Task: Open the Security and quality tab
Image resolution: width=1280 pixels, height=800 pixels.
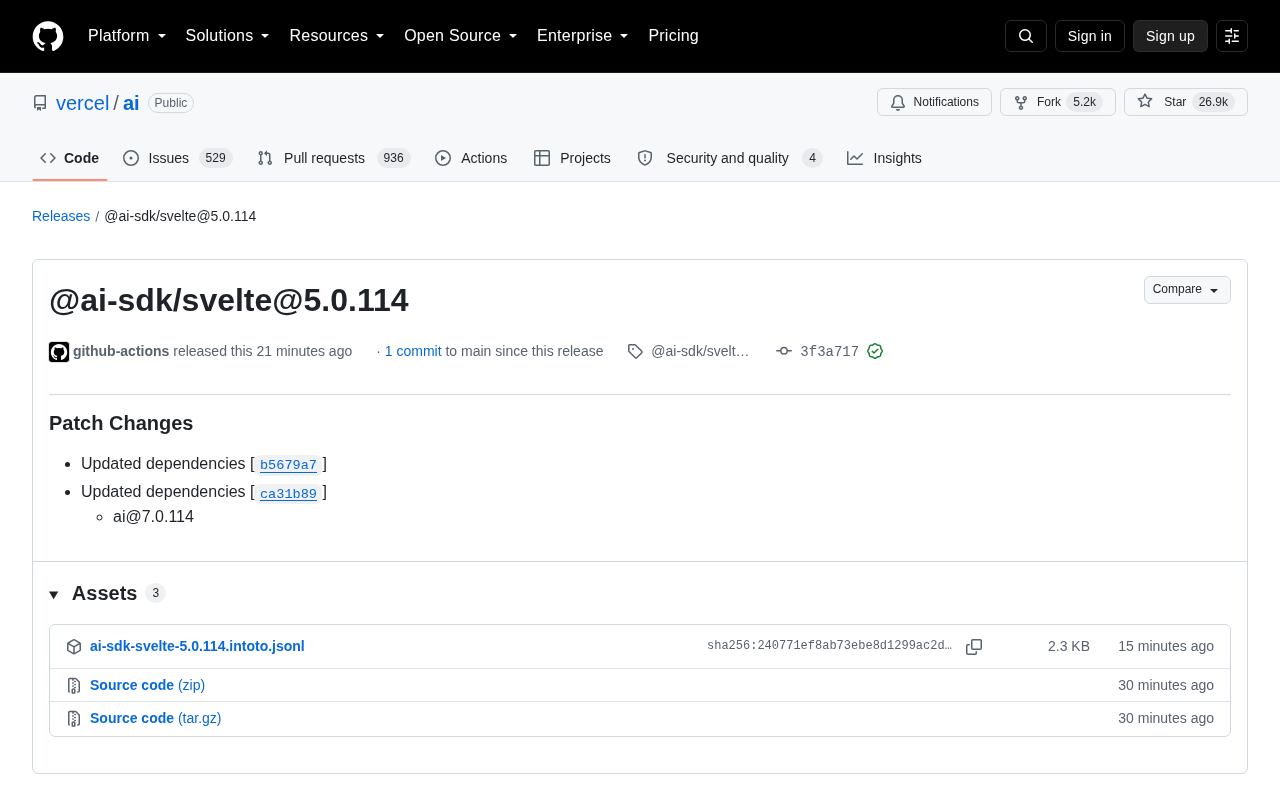Action: 729,158
